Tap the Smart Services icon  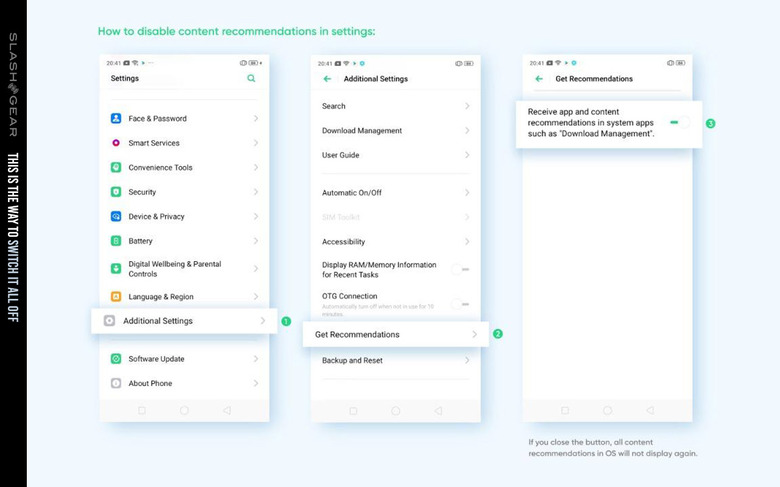tap(116, 143)
